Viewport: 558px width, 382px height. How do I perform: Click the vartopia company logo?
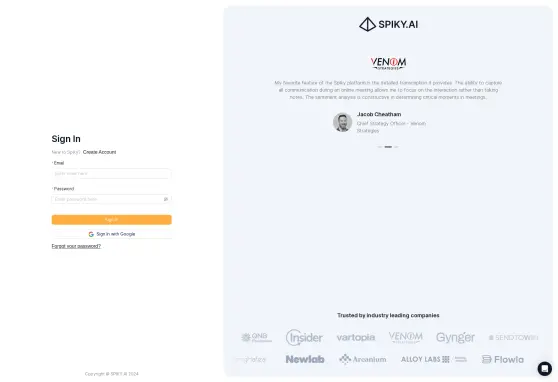[x=356, y=337]
